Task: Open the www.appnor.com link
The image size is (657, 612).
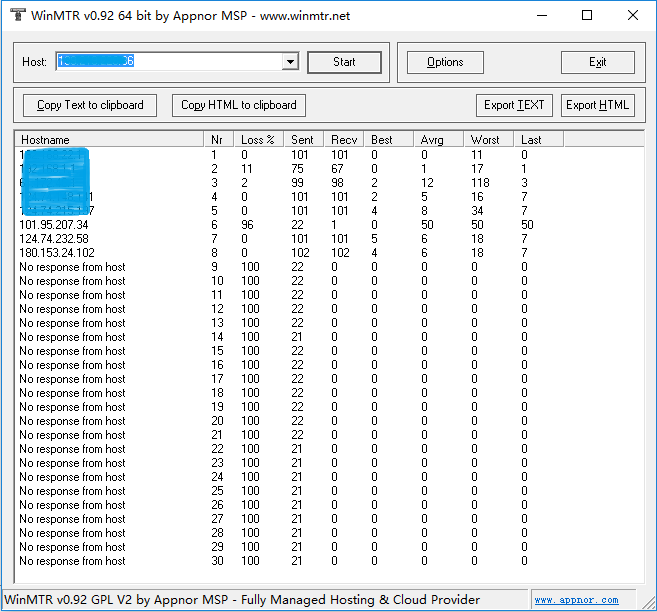Action: tap(576, 600)
